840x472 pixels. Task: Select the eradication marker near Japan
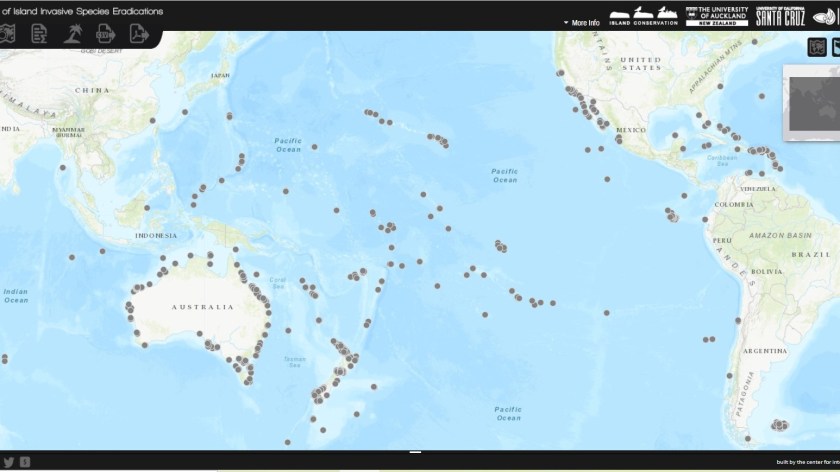pyautogui.click(x=230, y=117)
